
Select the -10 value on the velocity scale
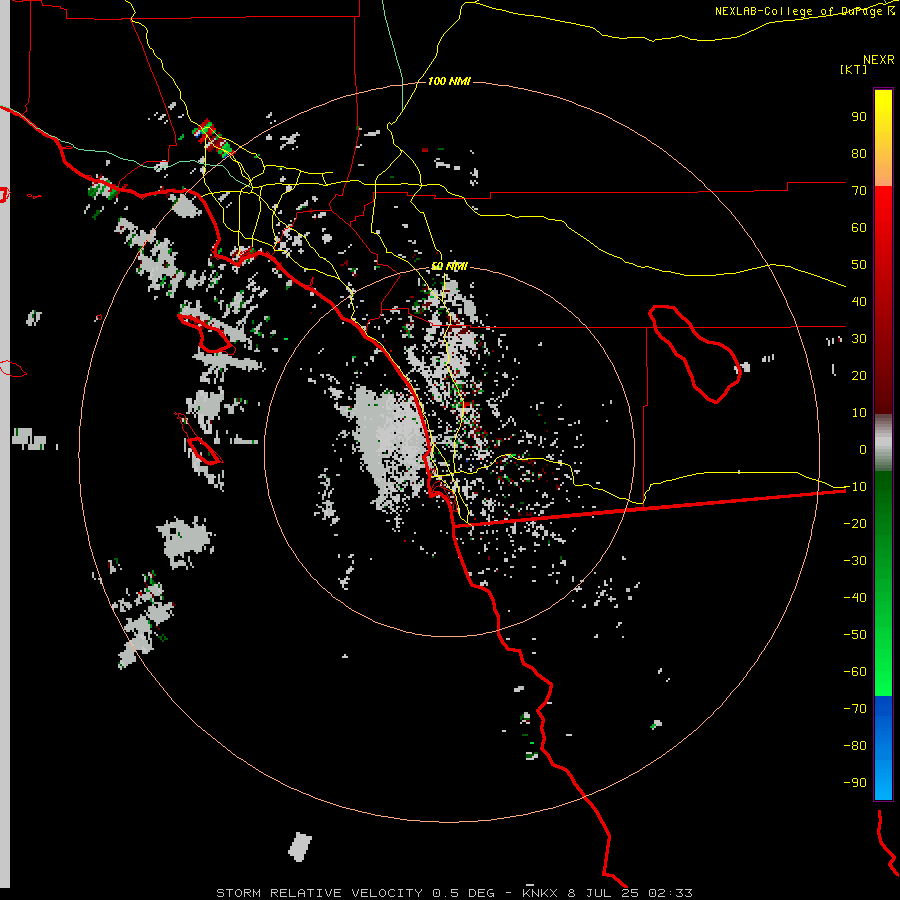[x=855, y=487]
